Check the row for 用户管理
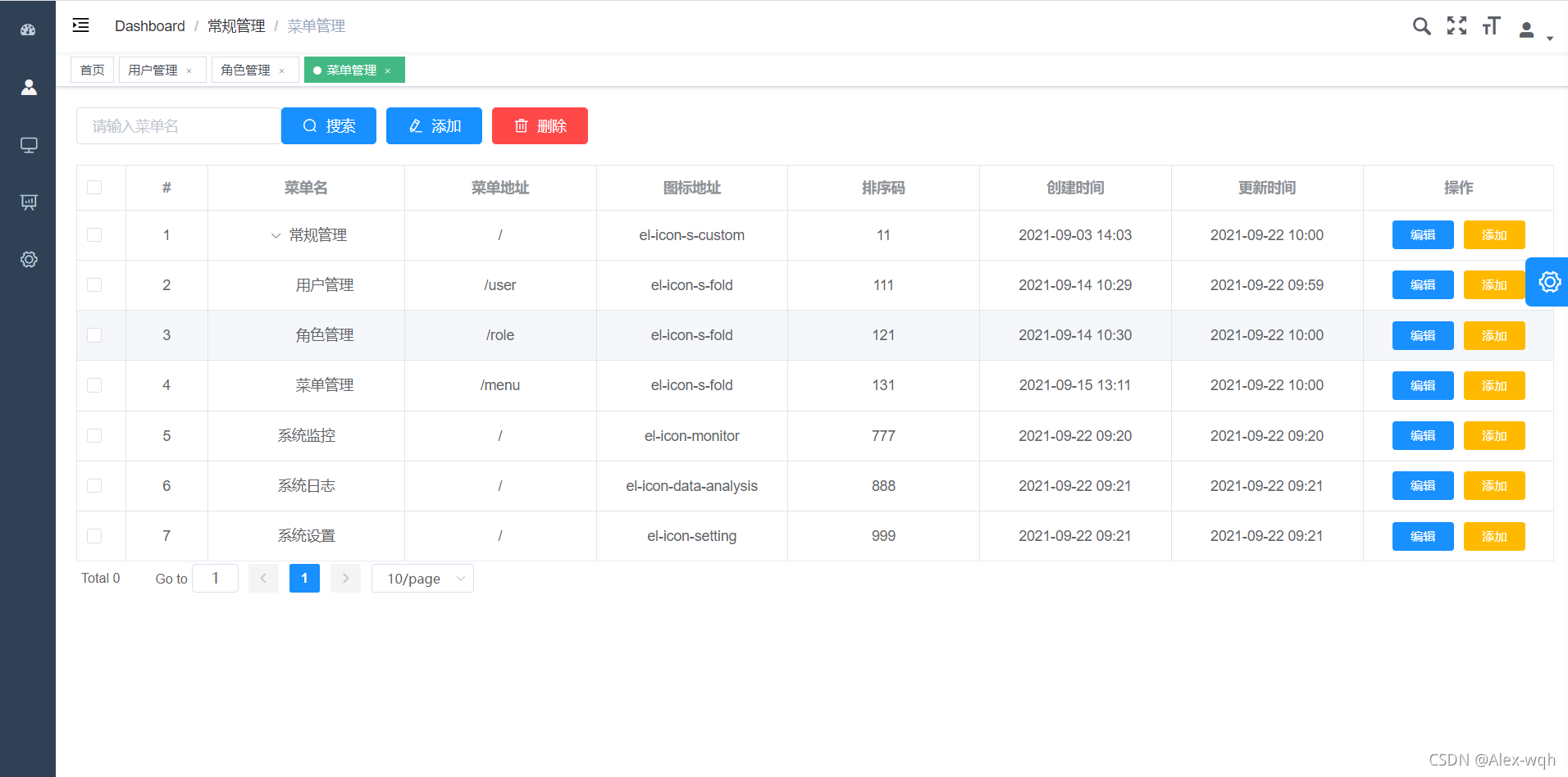Screen dimensions: 1568x777 click(x=94, y=285)
